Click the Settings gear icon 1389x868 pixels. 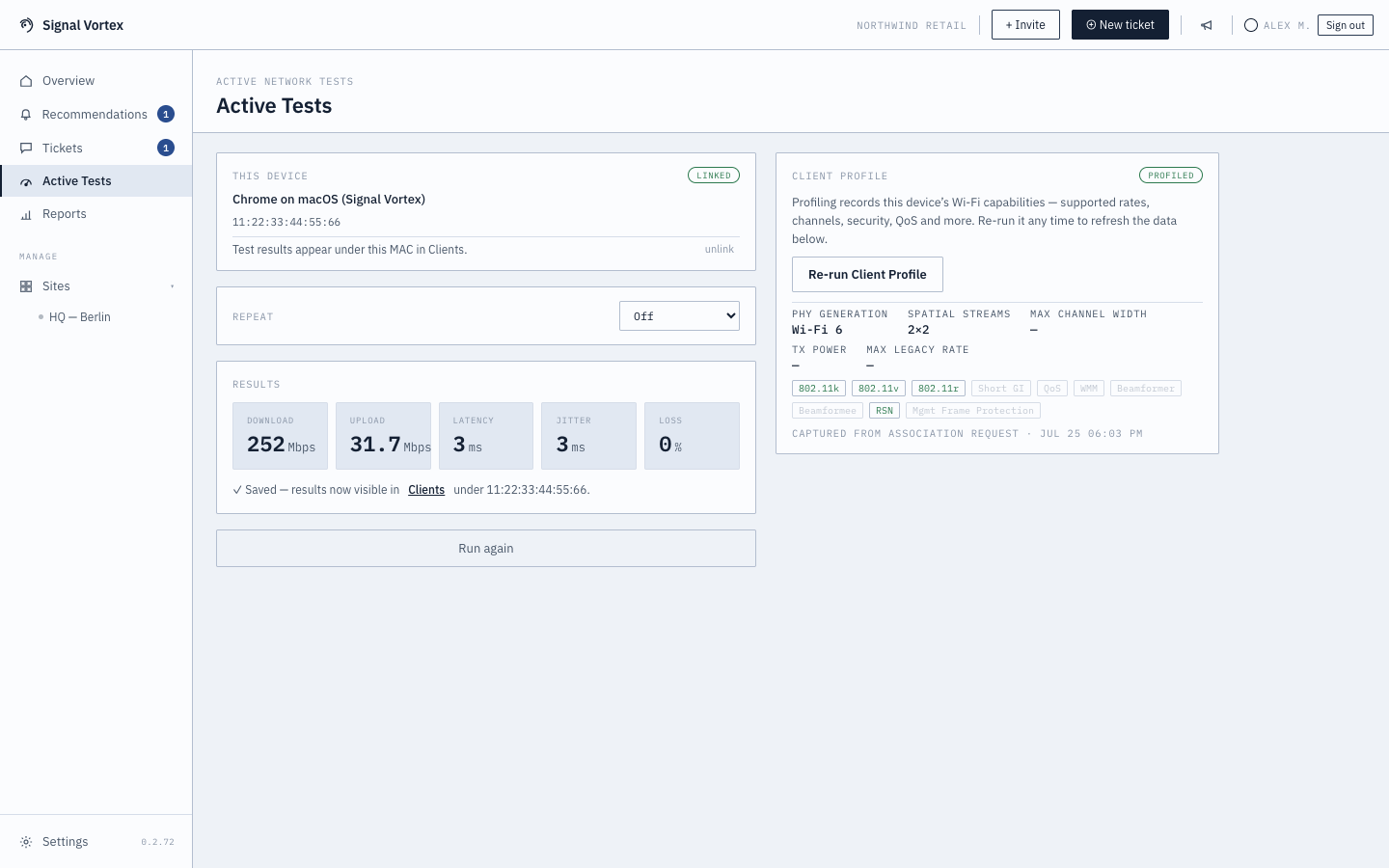(x=26, y=842)
